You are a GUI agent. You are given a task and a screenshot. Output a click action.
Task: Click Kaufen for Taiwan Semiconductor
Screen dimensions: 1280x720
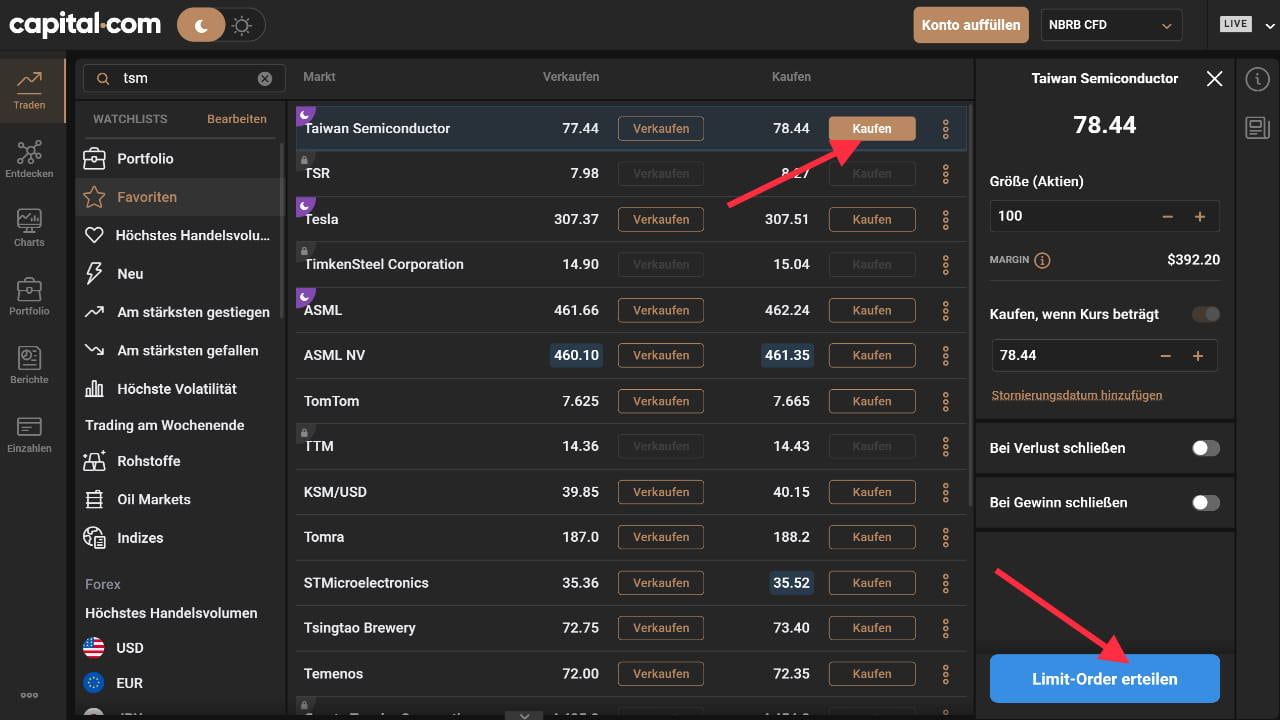pos(872,128)
